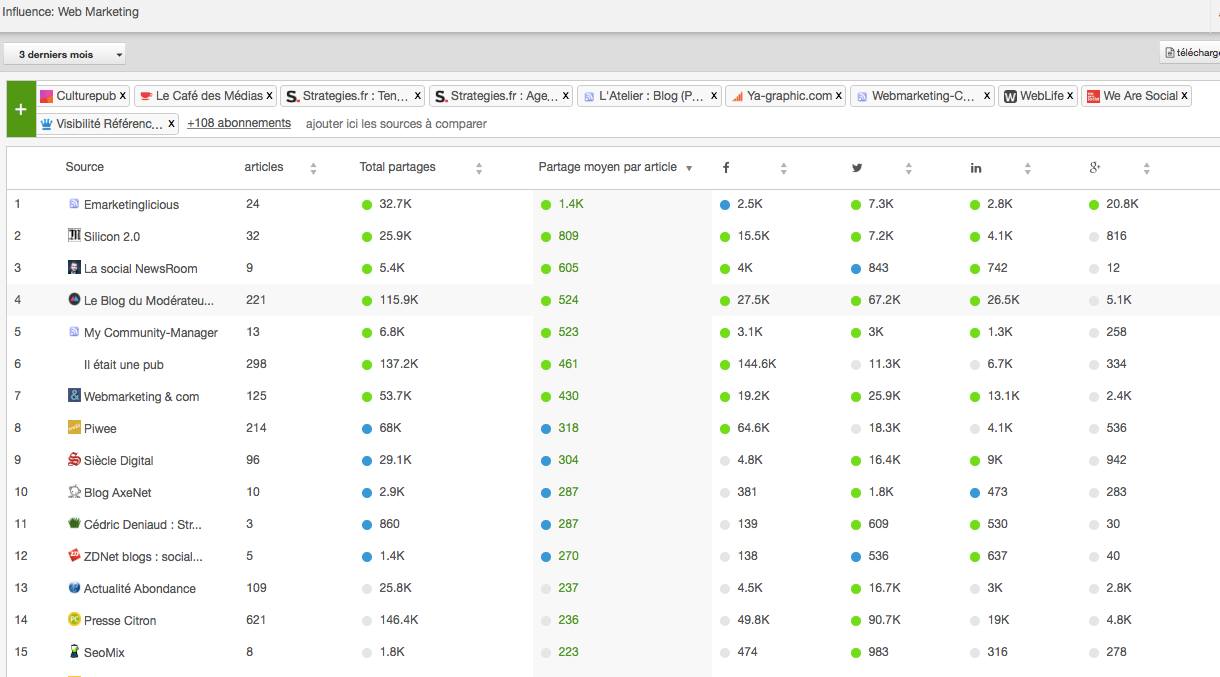Click the My Community-Manager feed icon
The height and width of the screenshot is (677, 1220).
pyautogui.click(x=74, y=332)
